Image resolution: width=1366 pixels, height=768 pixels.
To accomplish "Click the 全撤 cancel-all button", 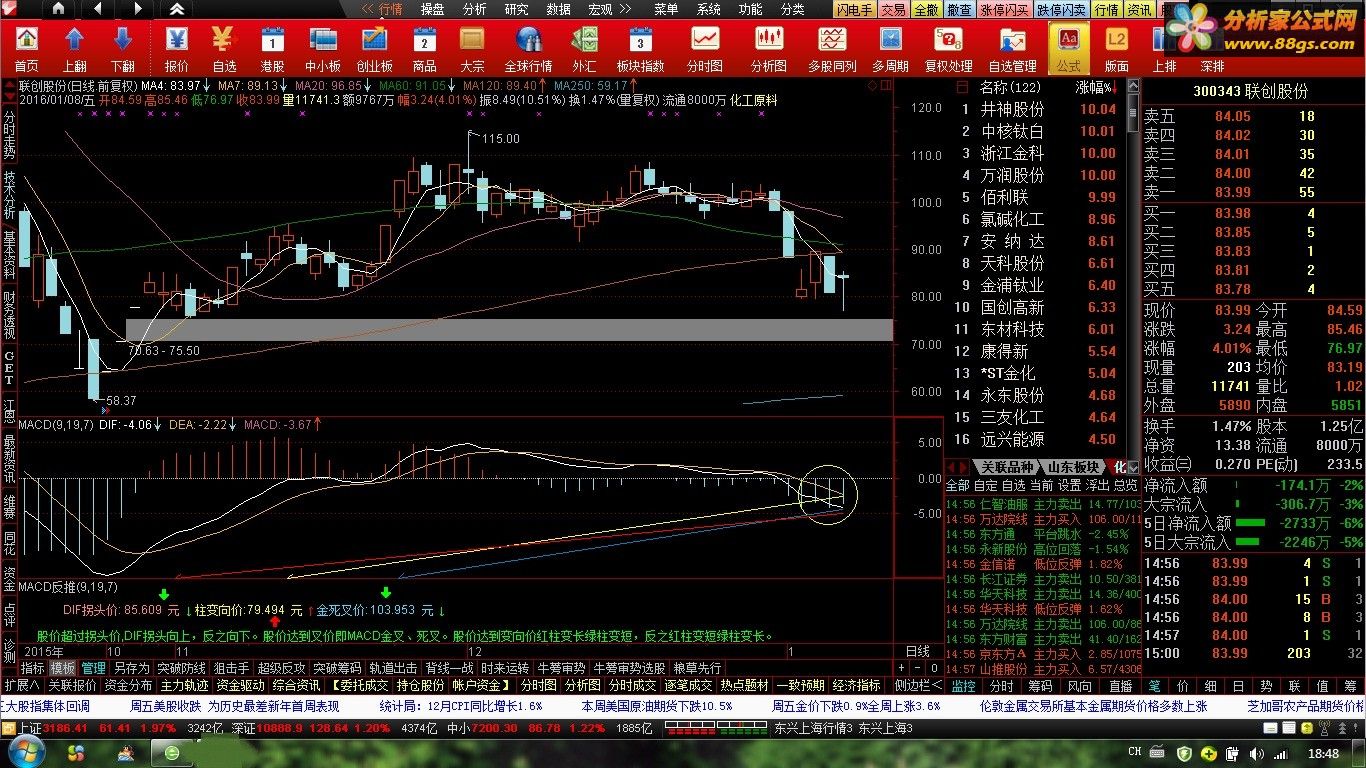I will coord(926,9).
